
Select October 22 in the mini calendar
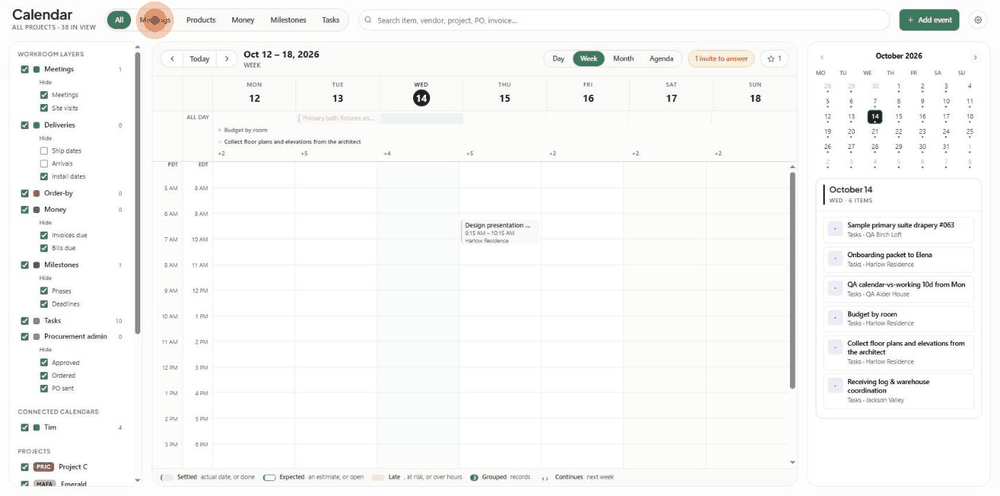(899, 132)
